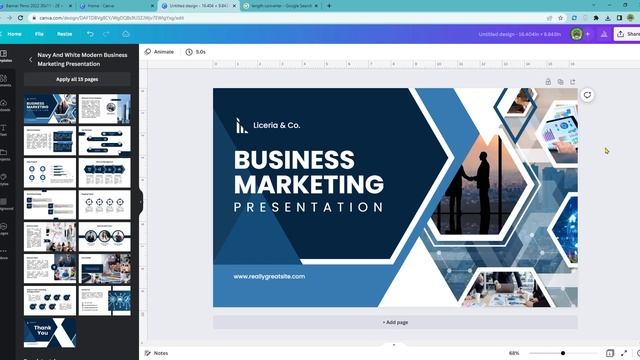Open the Elements sidebar tab
This screenshot has height=360, width=640.
4,80
